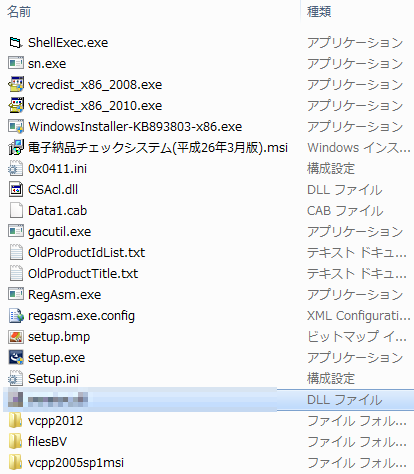Click the sn.exe application icon
Viewport: 414px width, 474px height.
[16, 64]
